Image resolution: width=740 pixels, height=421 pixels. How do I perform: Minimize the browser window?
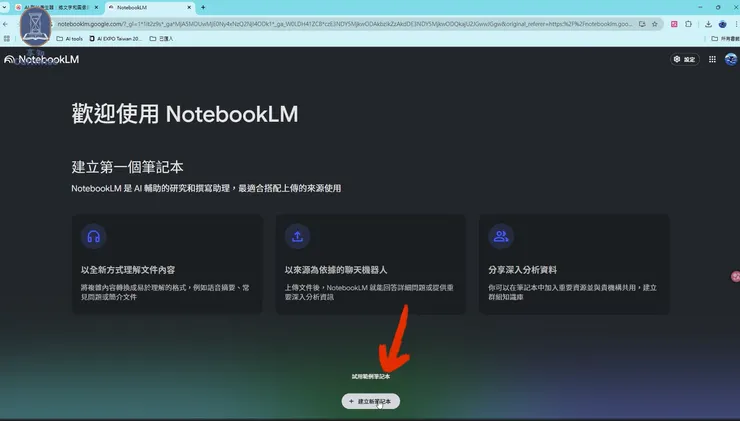700,8
